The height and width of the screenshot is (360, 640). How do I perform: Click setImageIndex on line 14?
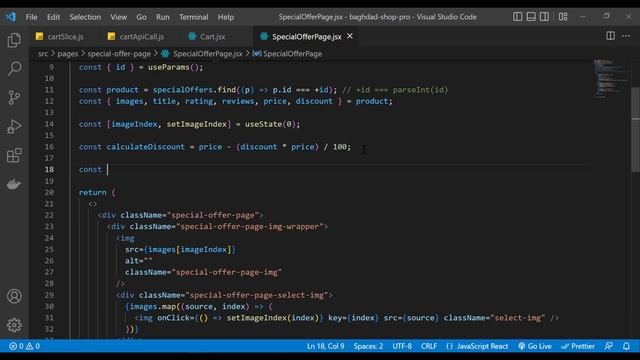coord(196,124)
